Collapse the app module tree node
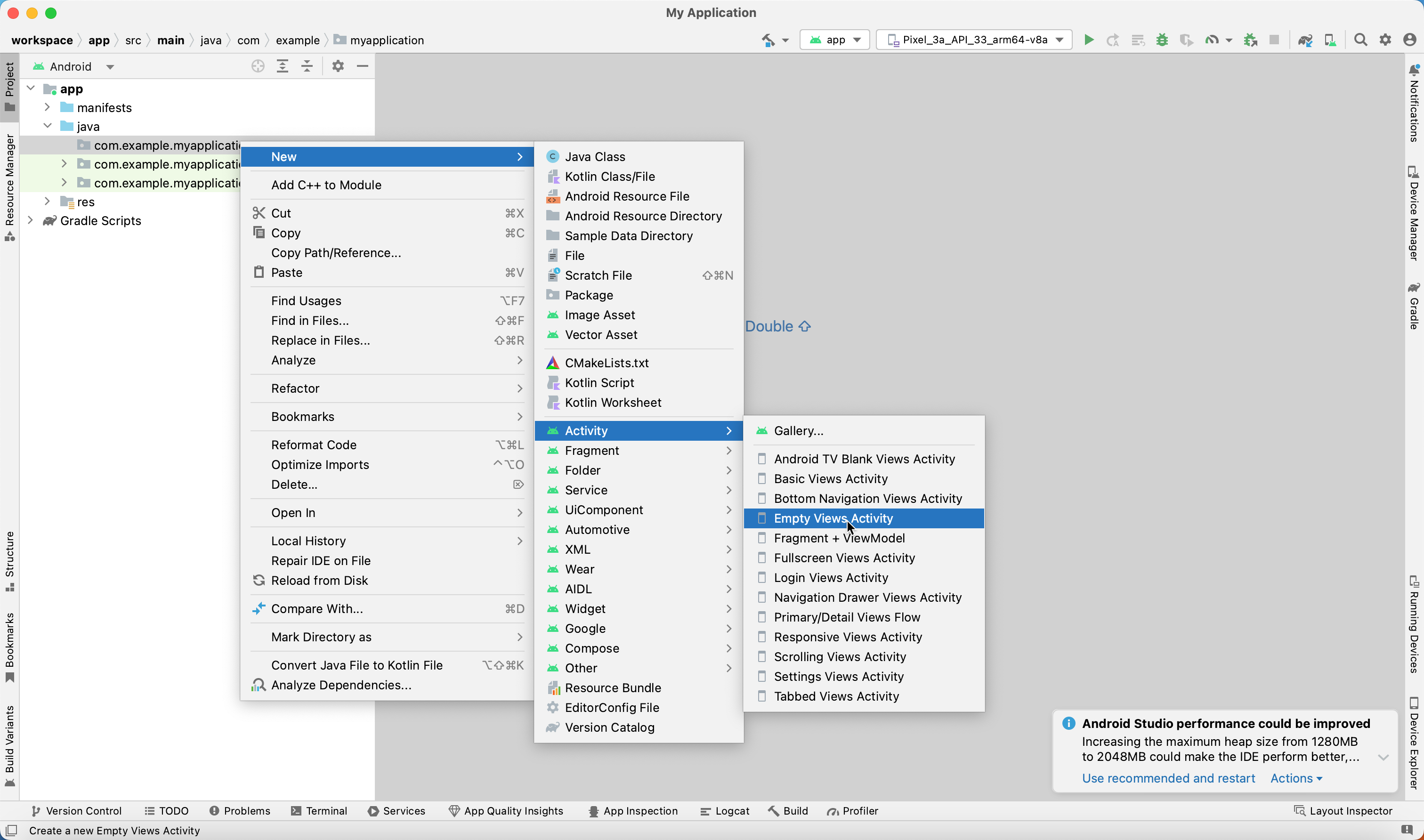Viewport: 1424px width, 840px height. (31, 89)
